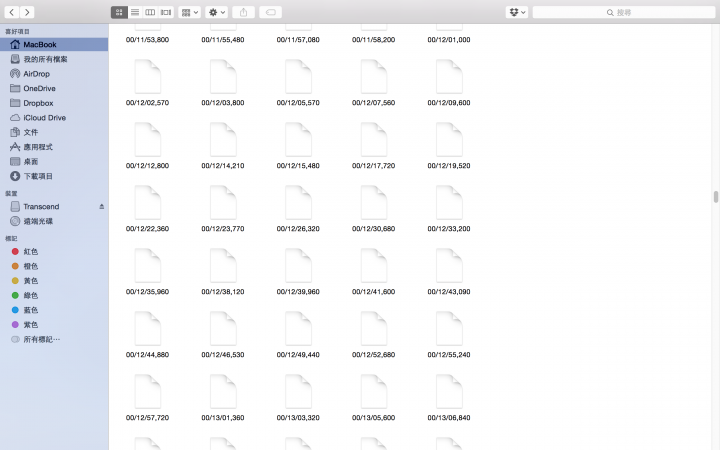Select file icon 00/12/05,570
This screenshot has width=720, height=450.
pos(298,77)
